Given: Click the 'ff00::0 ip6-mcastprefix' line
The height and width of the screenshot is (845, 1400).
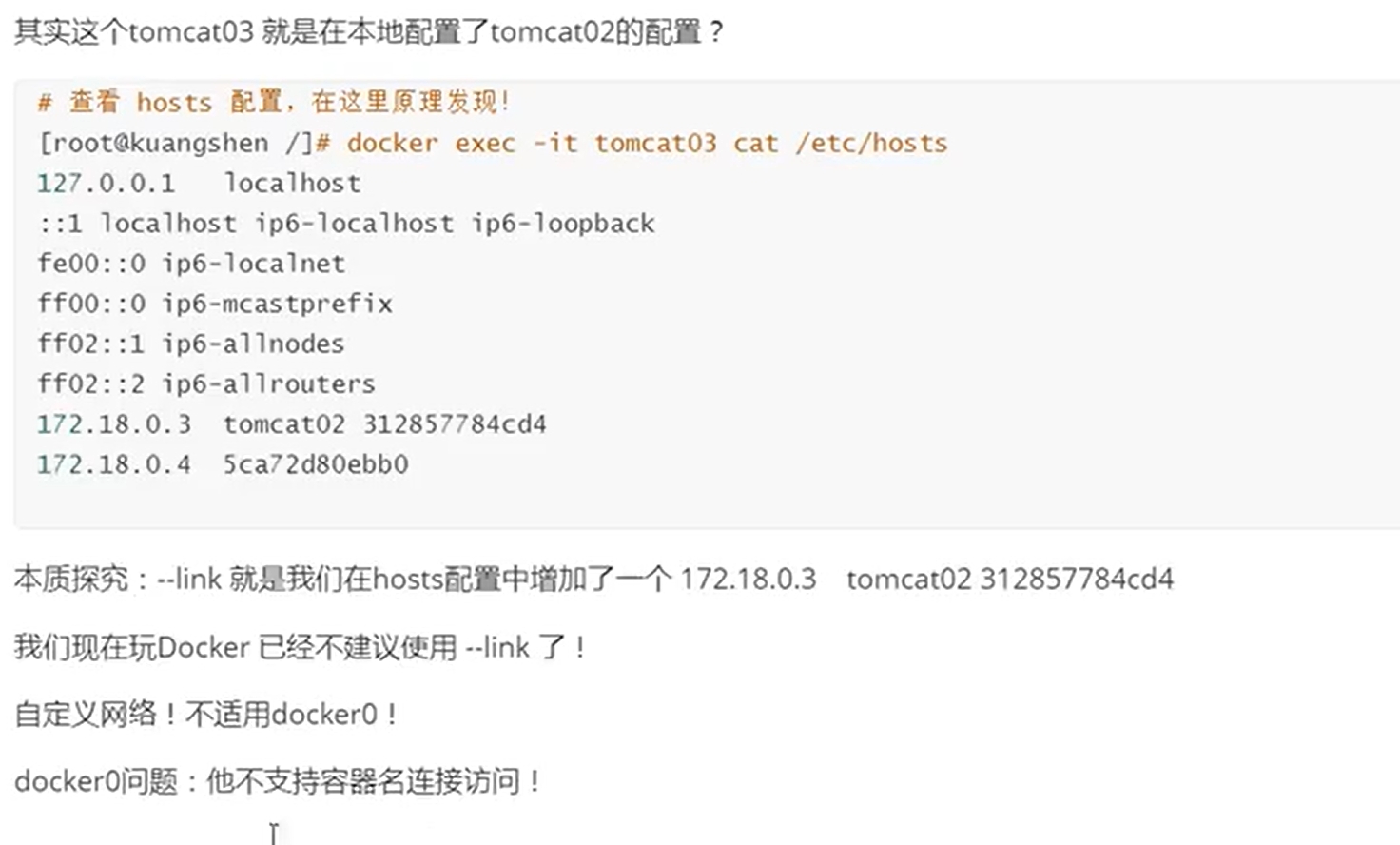Looking at the screenshot, I should point(215,304).
